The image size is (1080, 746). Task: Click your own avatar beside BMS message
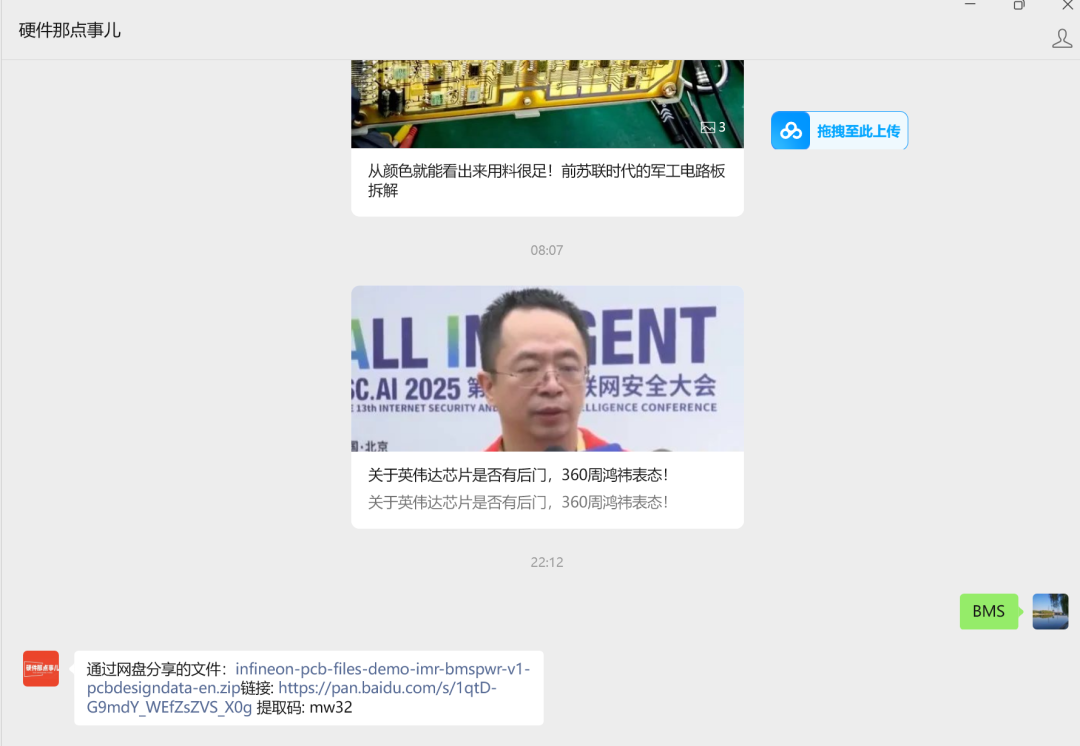(x=1050, y=611)
